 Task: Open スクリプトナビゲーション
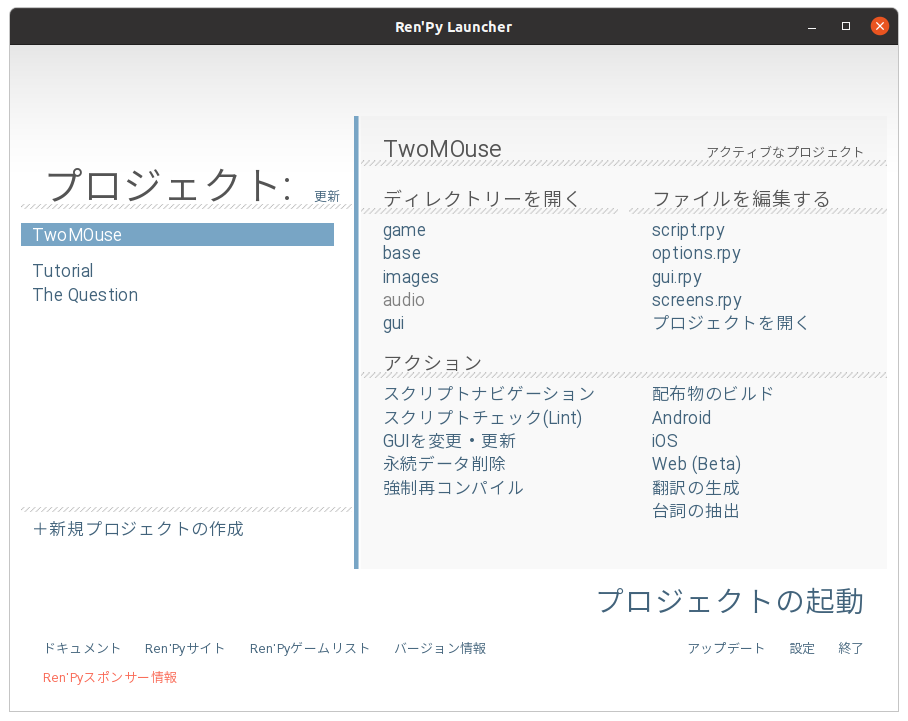point(489,394)
